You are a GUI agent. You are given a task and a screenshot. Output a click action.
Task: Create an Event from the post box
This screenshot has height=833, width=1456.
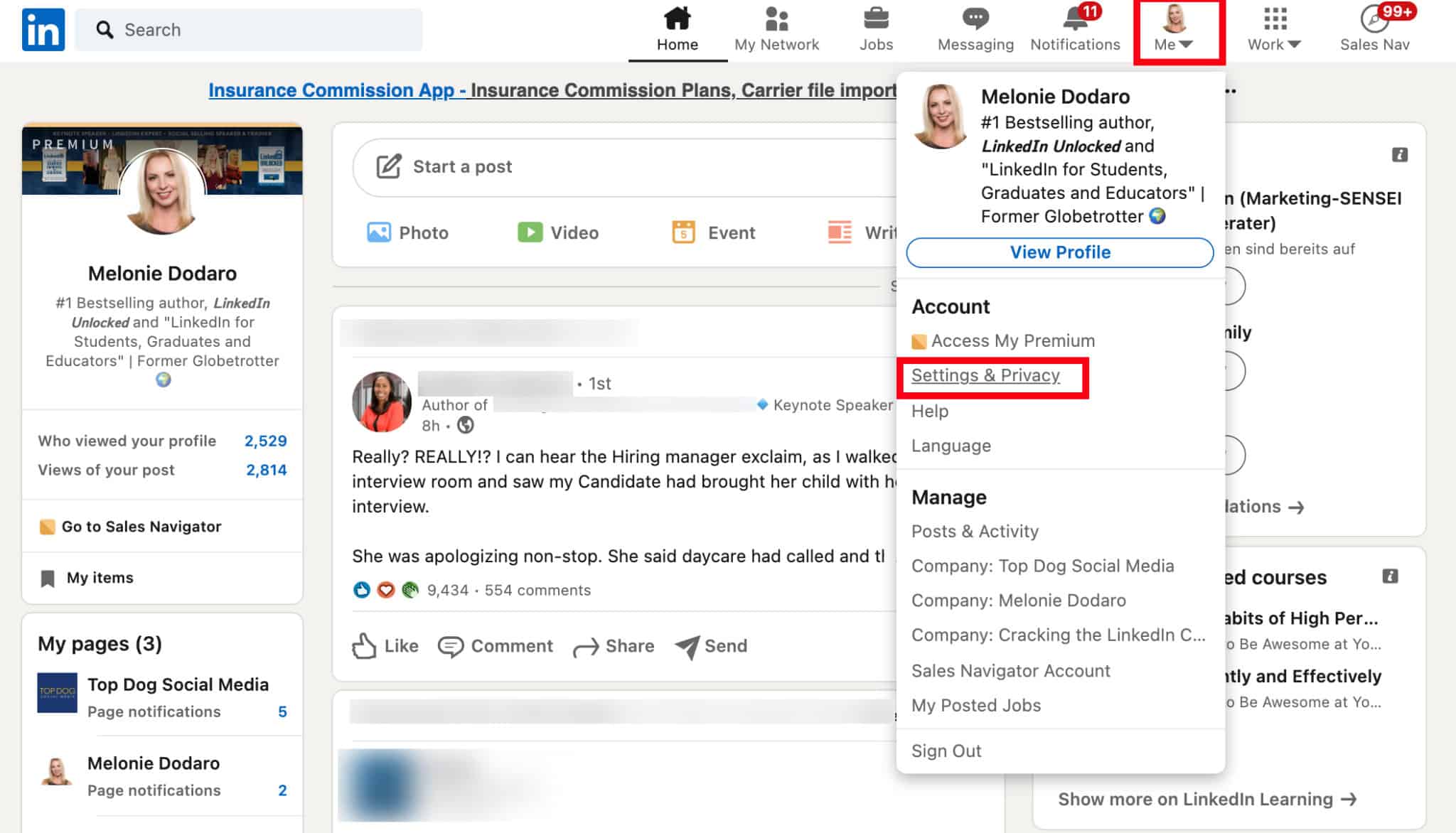coord(714,232)
